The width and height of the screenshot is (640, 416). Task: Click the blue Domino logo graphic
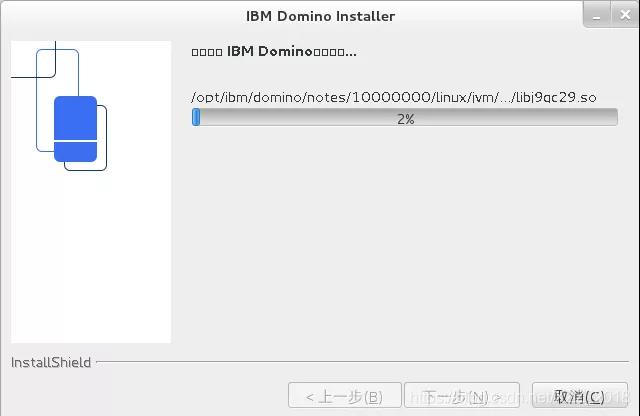click(x=76, y=129)
